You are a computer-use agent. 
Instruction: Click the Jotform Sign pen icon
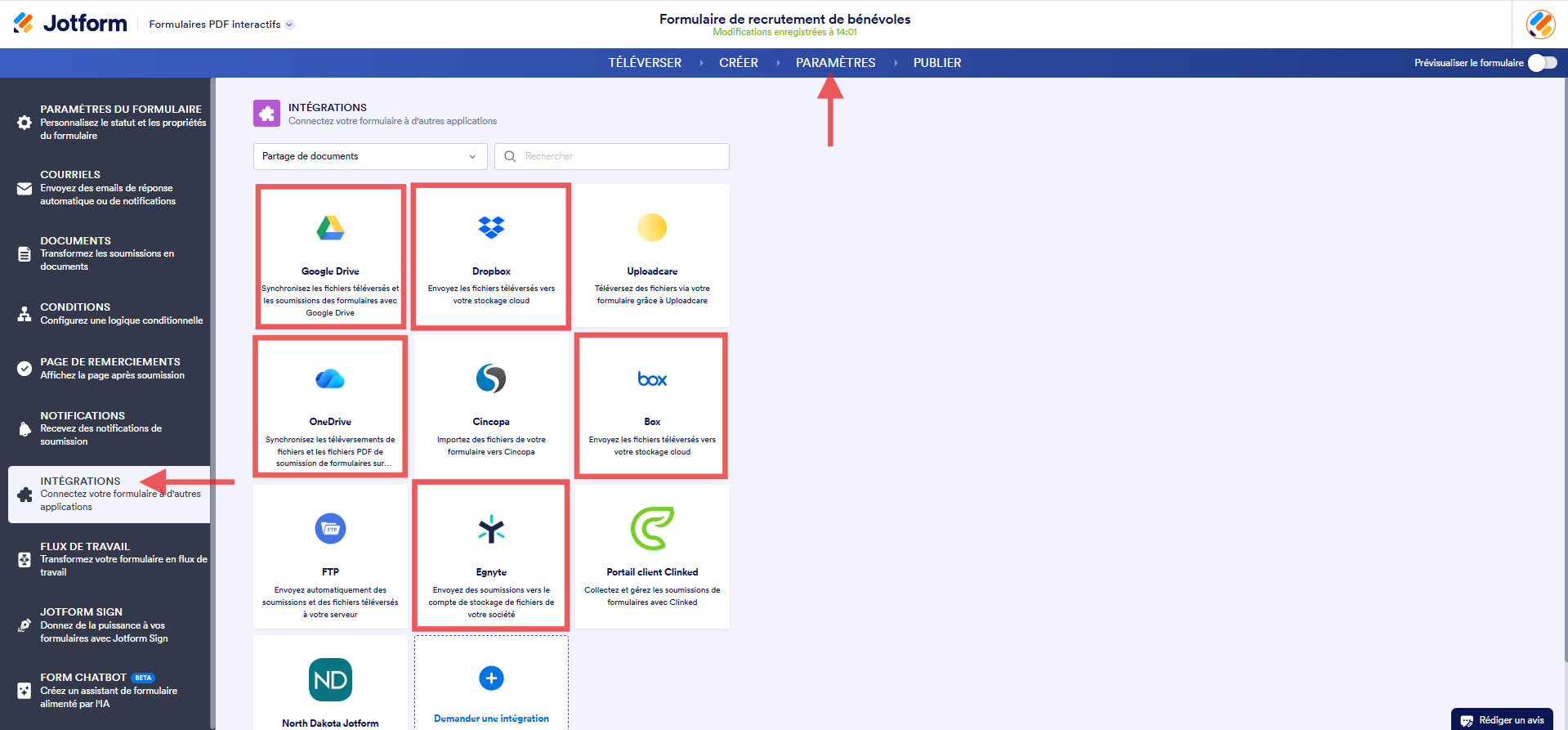(25, 625)
